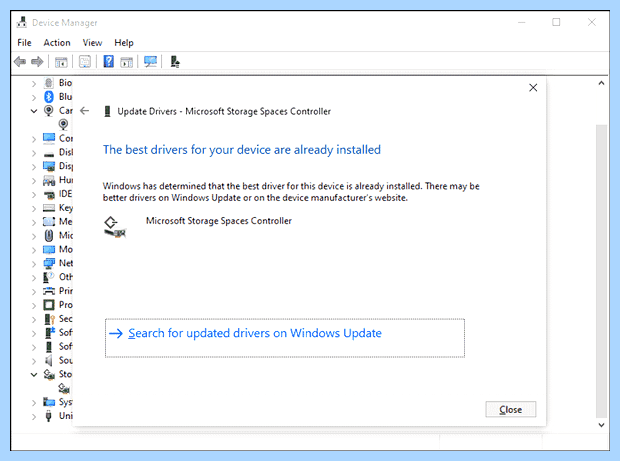Select the Display adapters icon

point(49,166)
